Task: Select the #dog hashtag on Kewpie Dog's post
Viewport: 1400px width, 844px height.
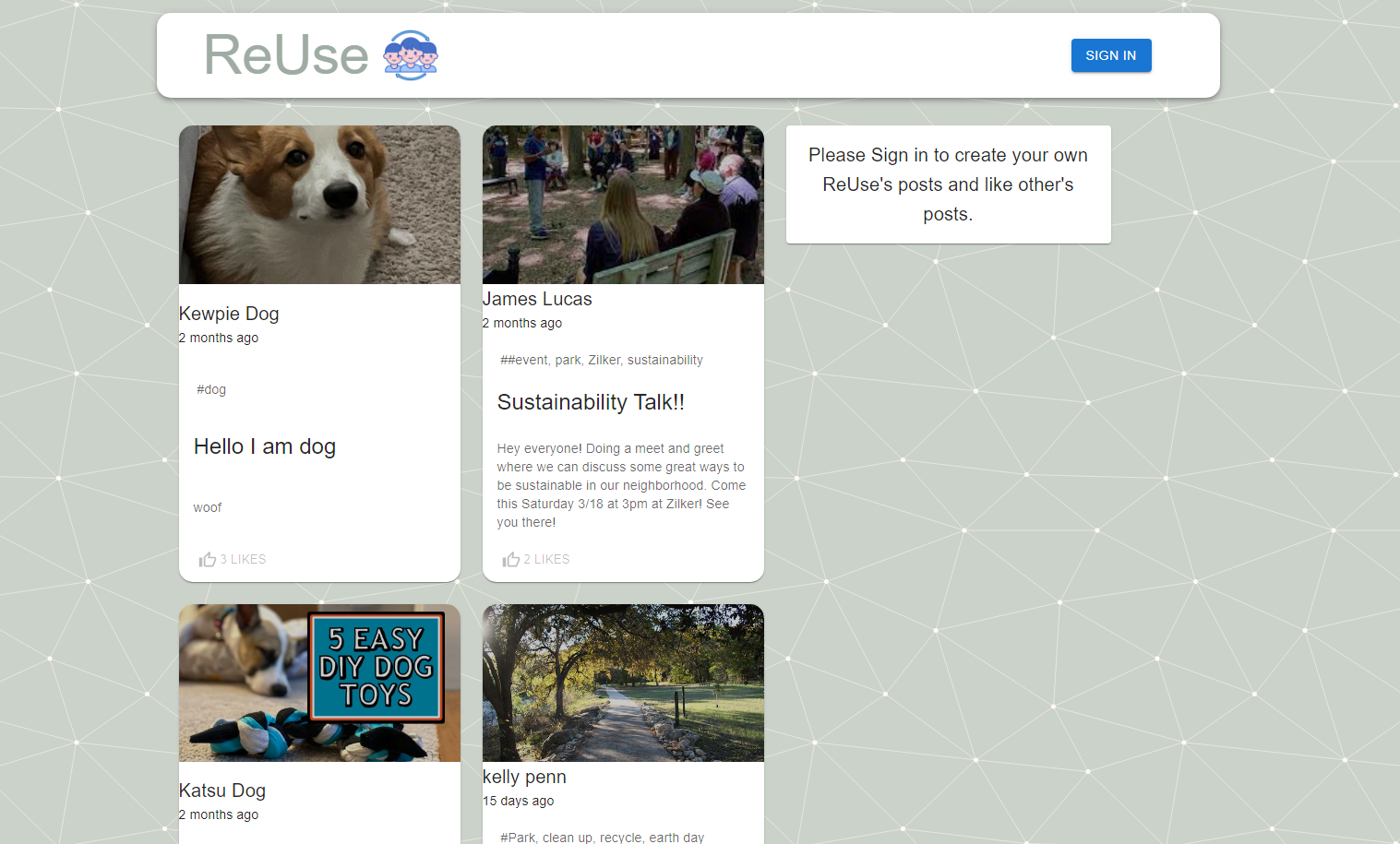Action: click(x=211, y=389)
